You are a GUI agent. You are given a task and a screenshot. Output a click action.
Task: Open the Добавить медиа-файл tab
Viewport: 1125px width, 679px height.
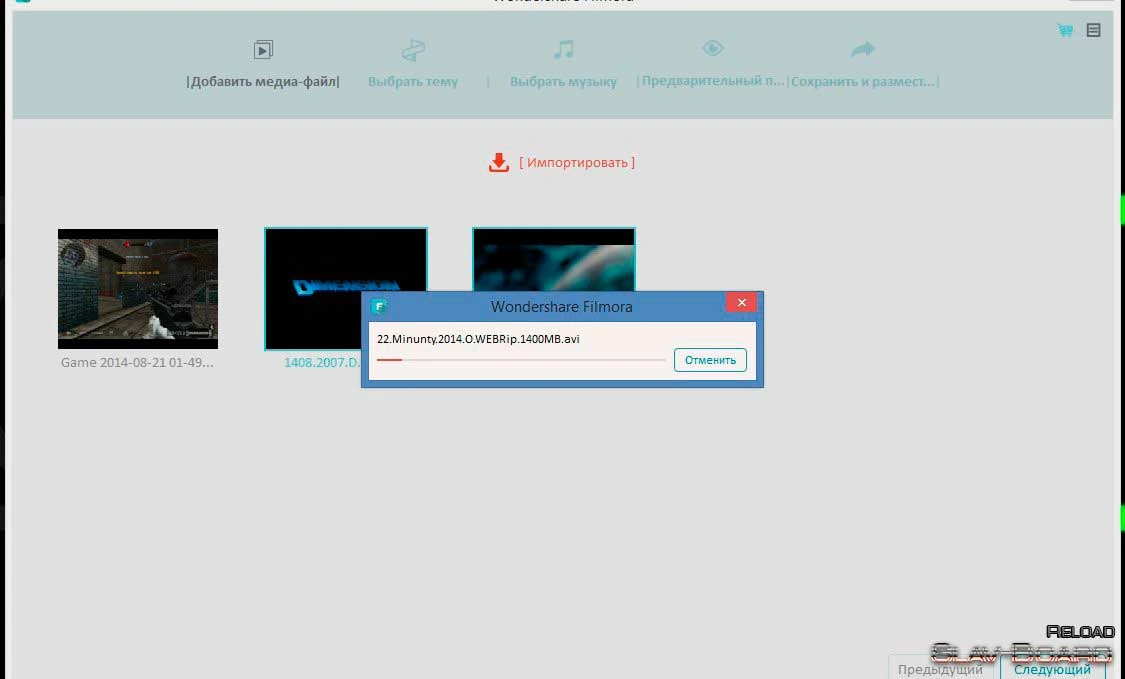[263, 81]
